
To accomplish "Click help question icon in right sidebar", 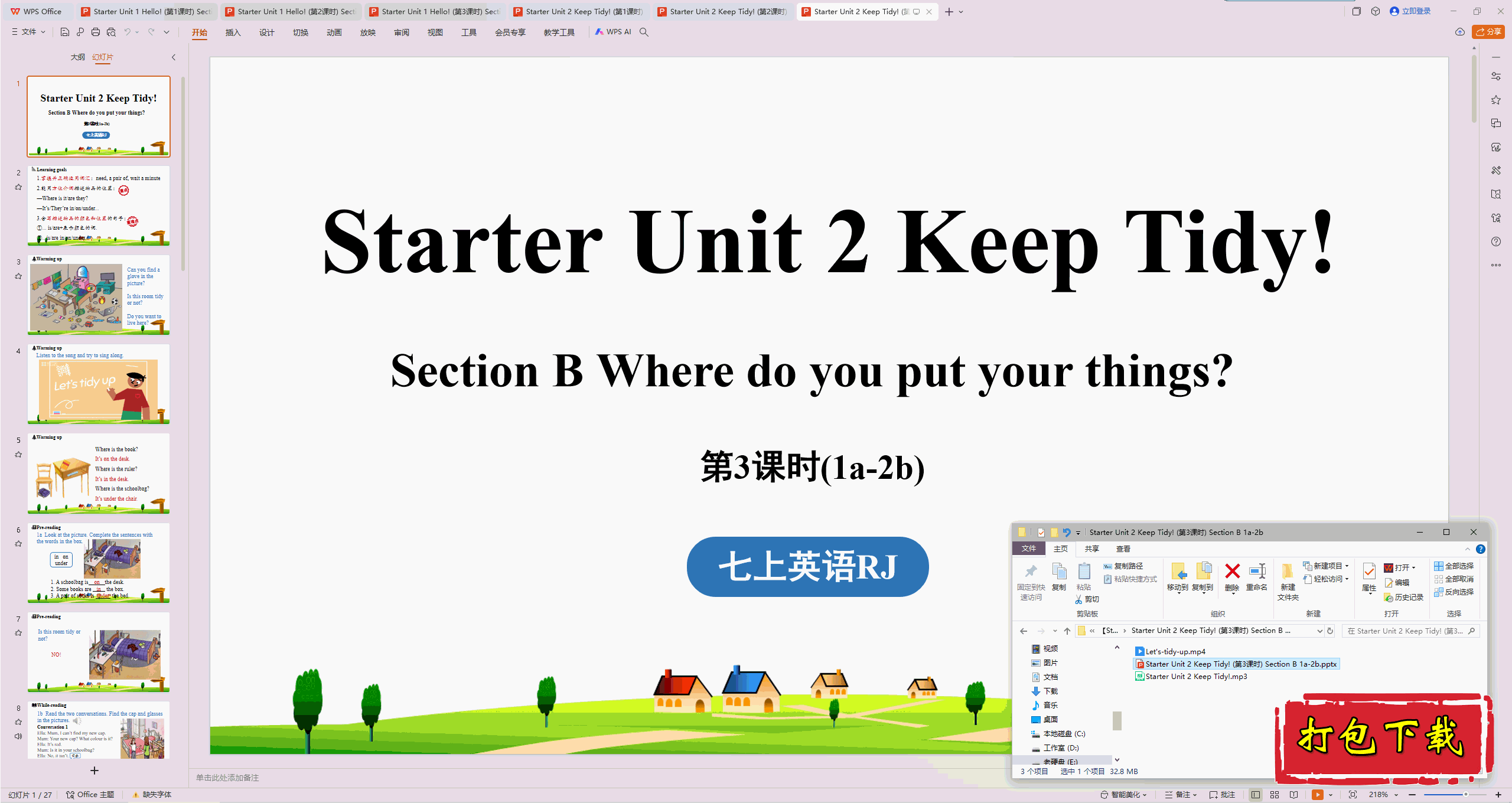I will (x=1496, y=241).
